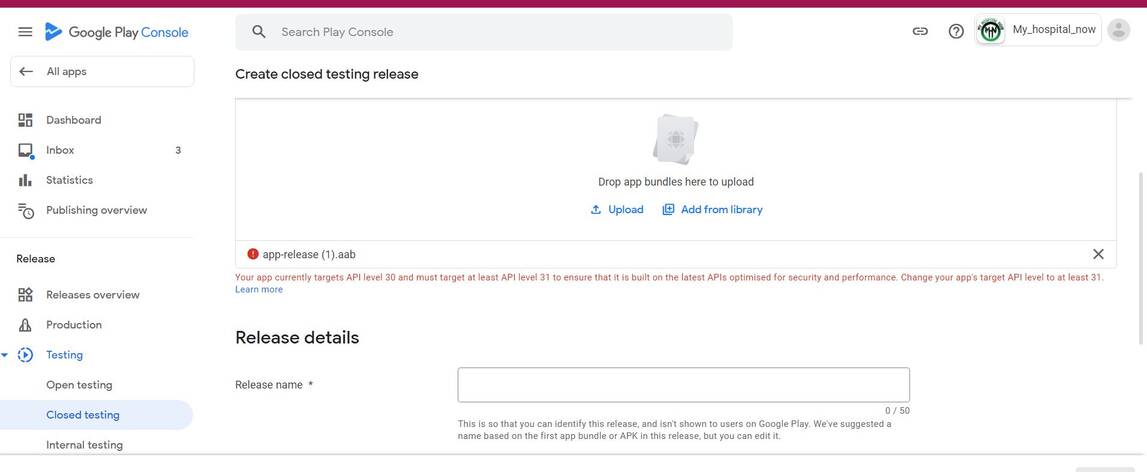Viewport: 1147px width, 472px height.
Task: Focus the Release name text field
Action: pyautogui.click(x=683, y=385)
